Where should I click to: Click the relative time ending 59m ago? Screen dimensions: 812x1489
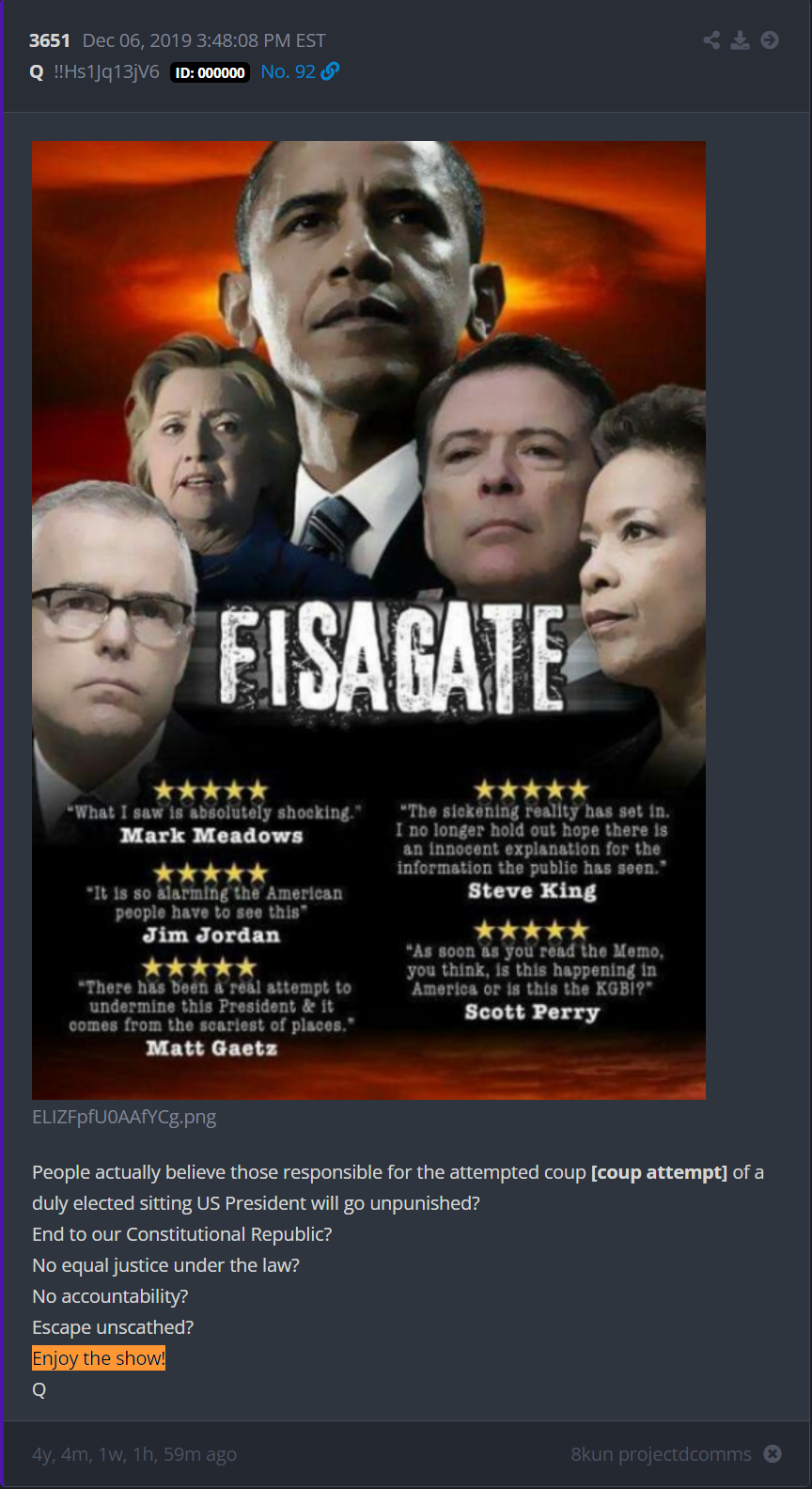[134, 1454]
